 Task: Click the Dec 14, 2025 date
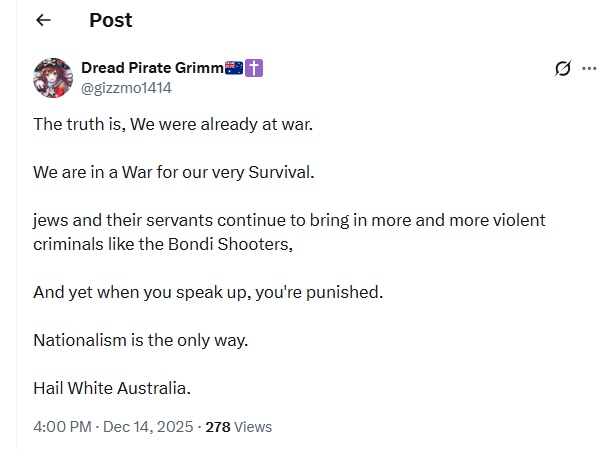click(148, 426)
